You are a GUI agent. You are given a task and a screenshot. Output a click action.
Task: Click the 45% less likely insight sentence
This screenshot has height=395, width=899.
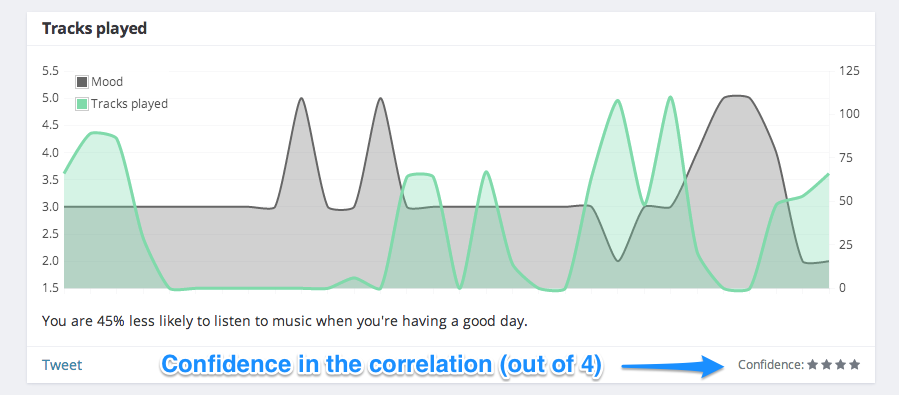point(284,321)
